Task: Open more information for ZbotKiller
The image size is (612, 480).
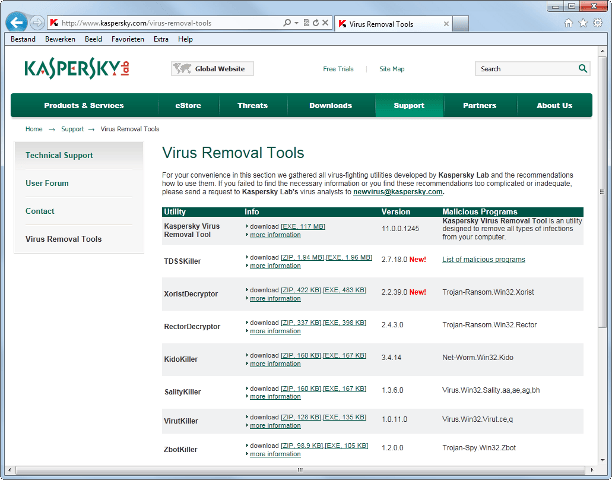Action: [275, 454]
